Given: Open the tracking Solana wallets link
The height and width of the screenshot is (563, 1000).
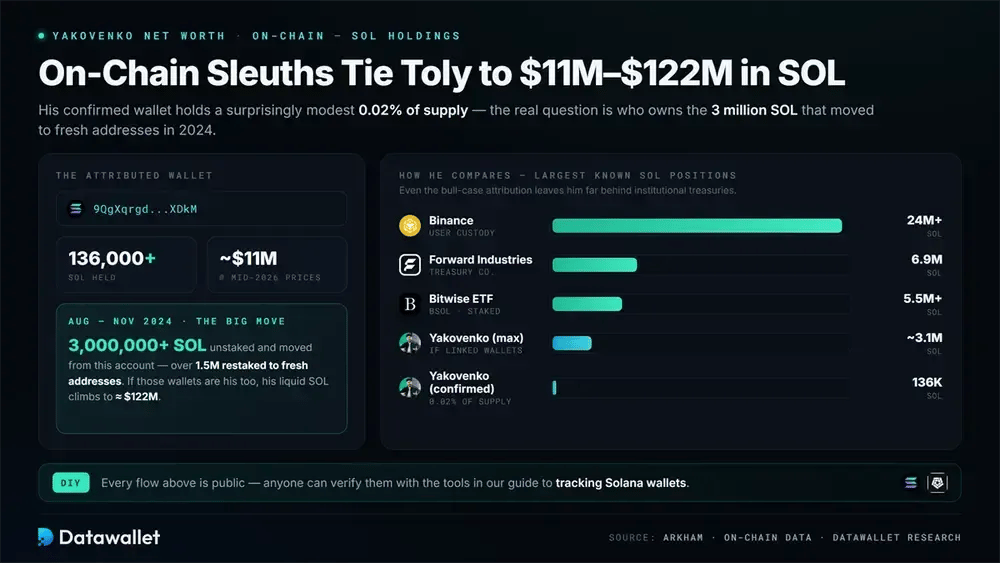Looking at the screenshot, I should click(x=621, y=483).
